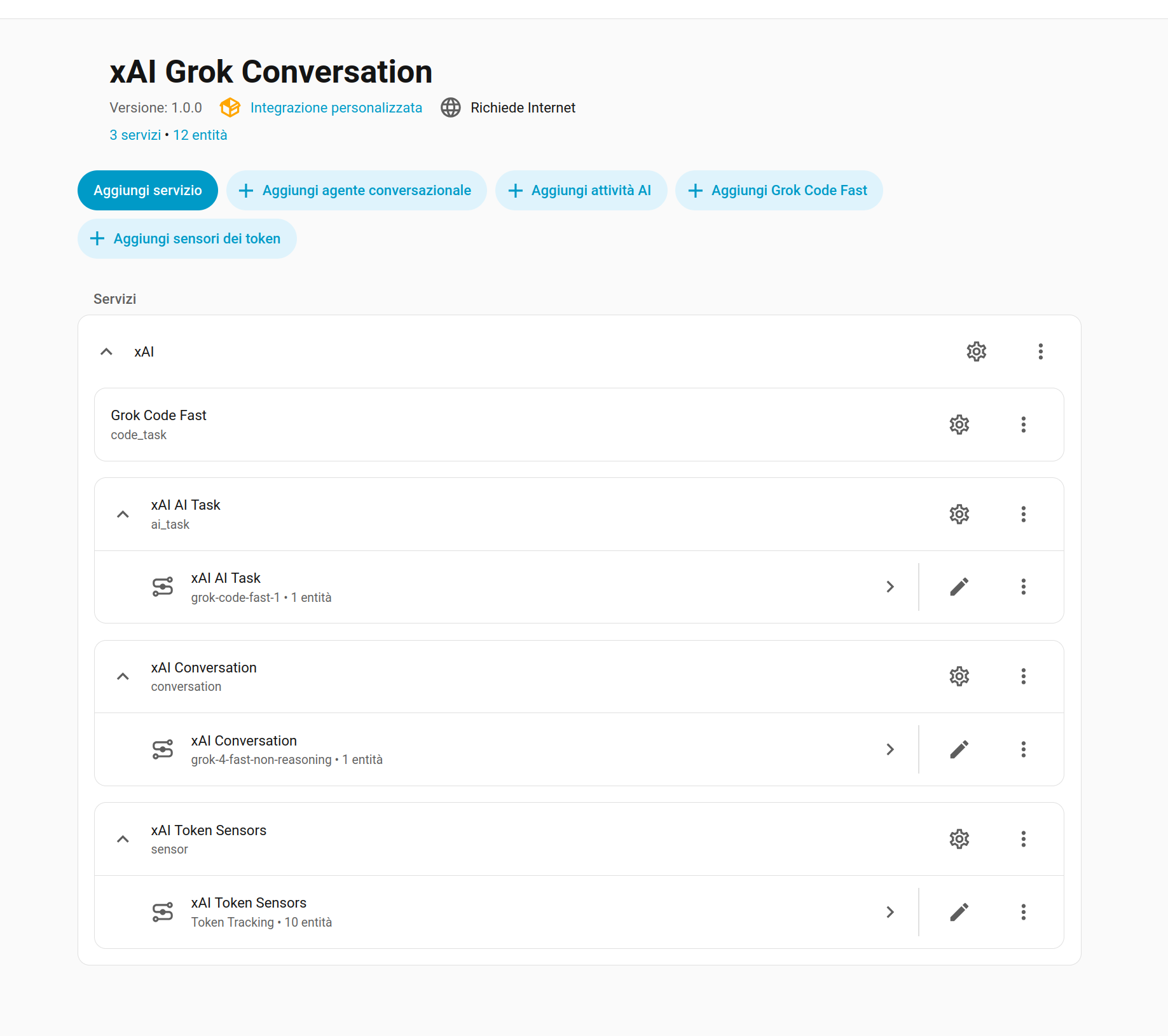1168x1036 pixels.
Task: Click the device icon beside xAI Token Sensors
Action: coord(163,912)
